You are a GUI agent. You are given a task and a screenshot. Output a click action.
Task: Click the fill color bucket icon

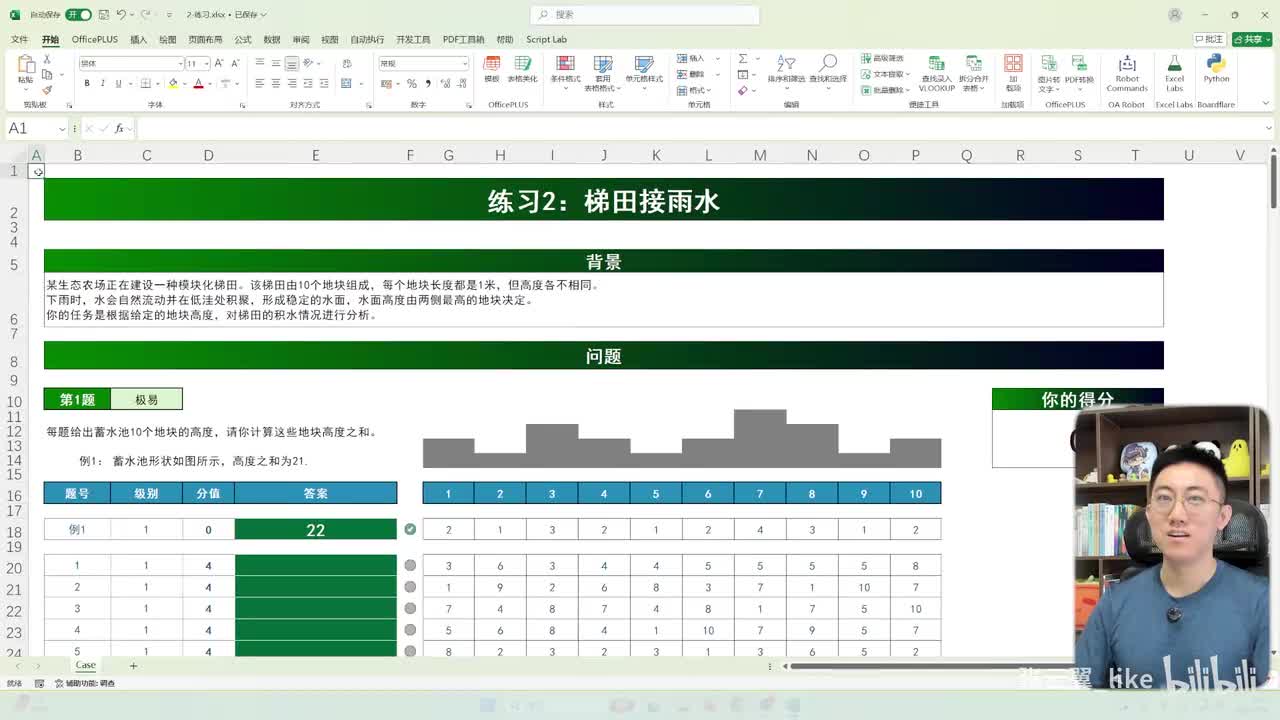click(x=173, y=83)
